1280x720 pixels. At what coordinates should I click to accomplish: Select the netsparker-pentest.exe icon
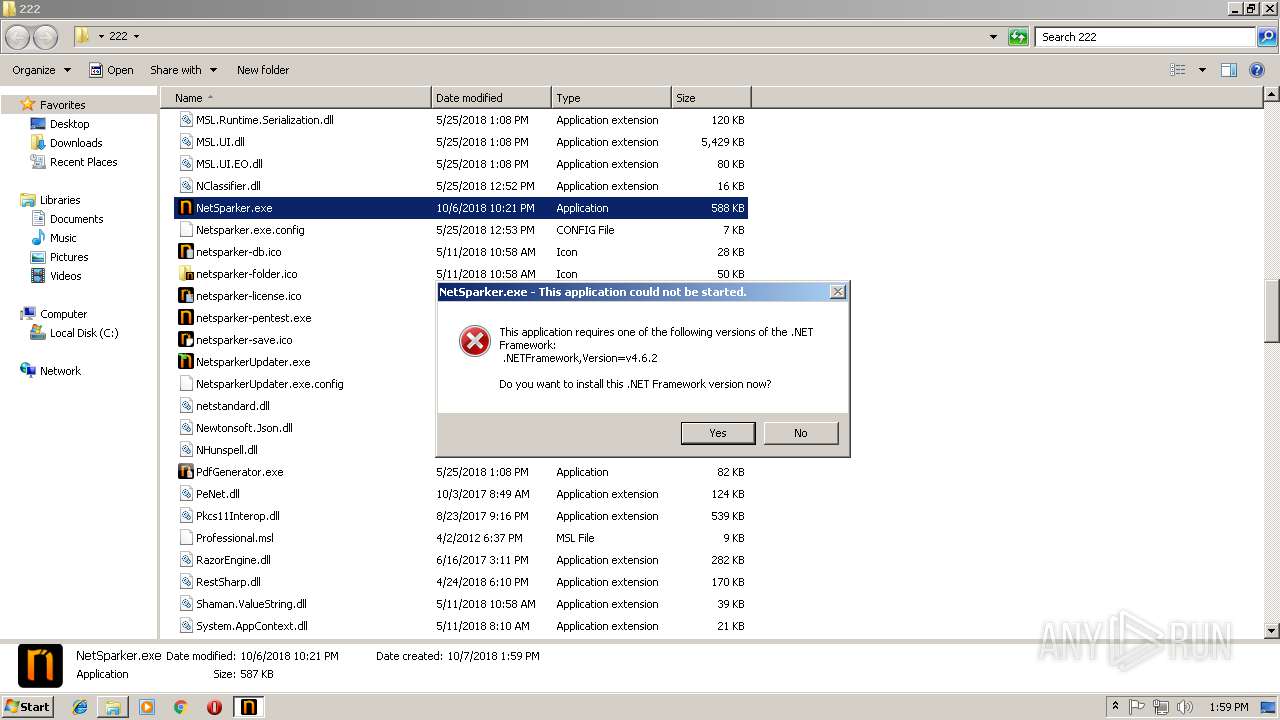tap(185, 318)
